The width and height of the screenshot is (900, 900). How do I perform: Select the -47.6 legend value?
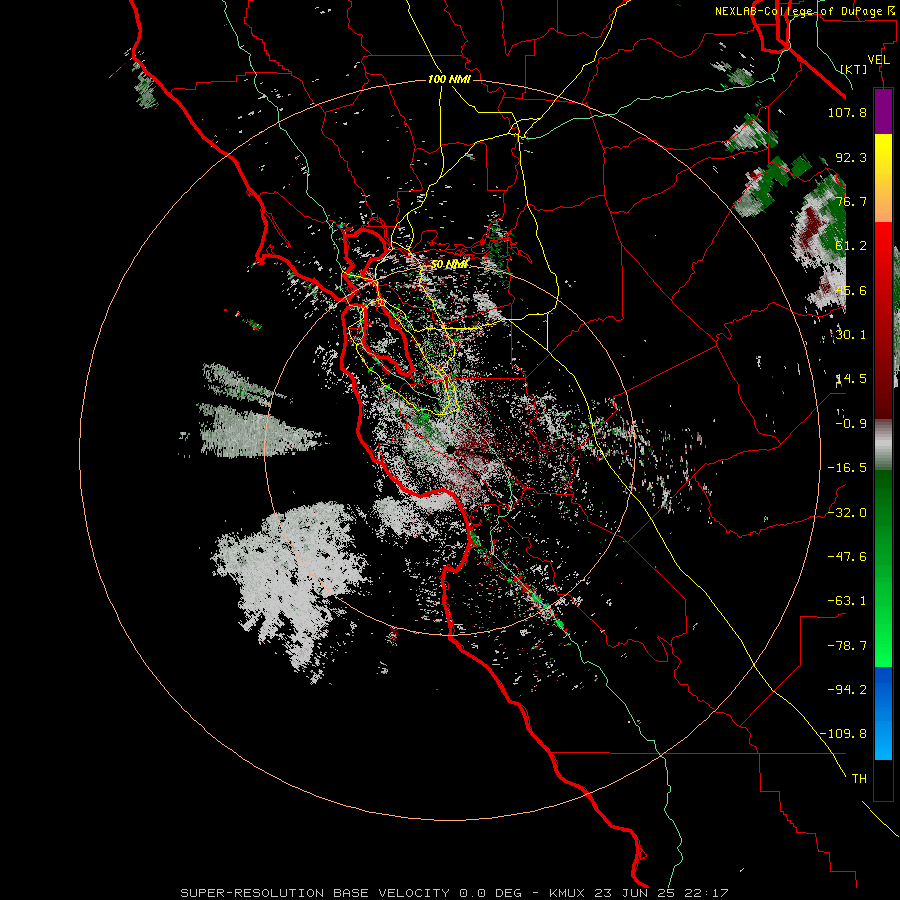(x=847, y=557)
